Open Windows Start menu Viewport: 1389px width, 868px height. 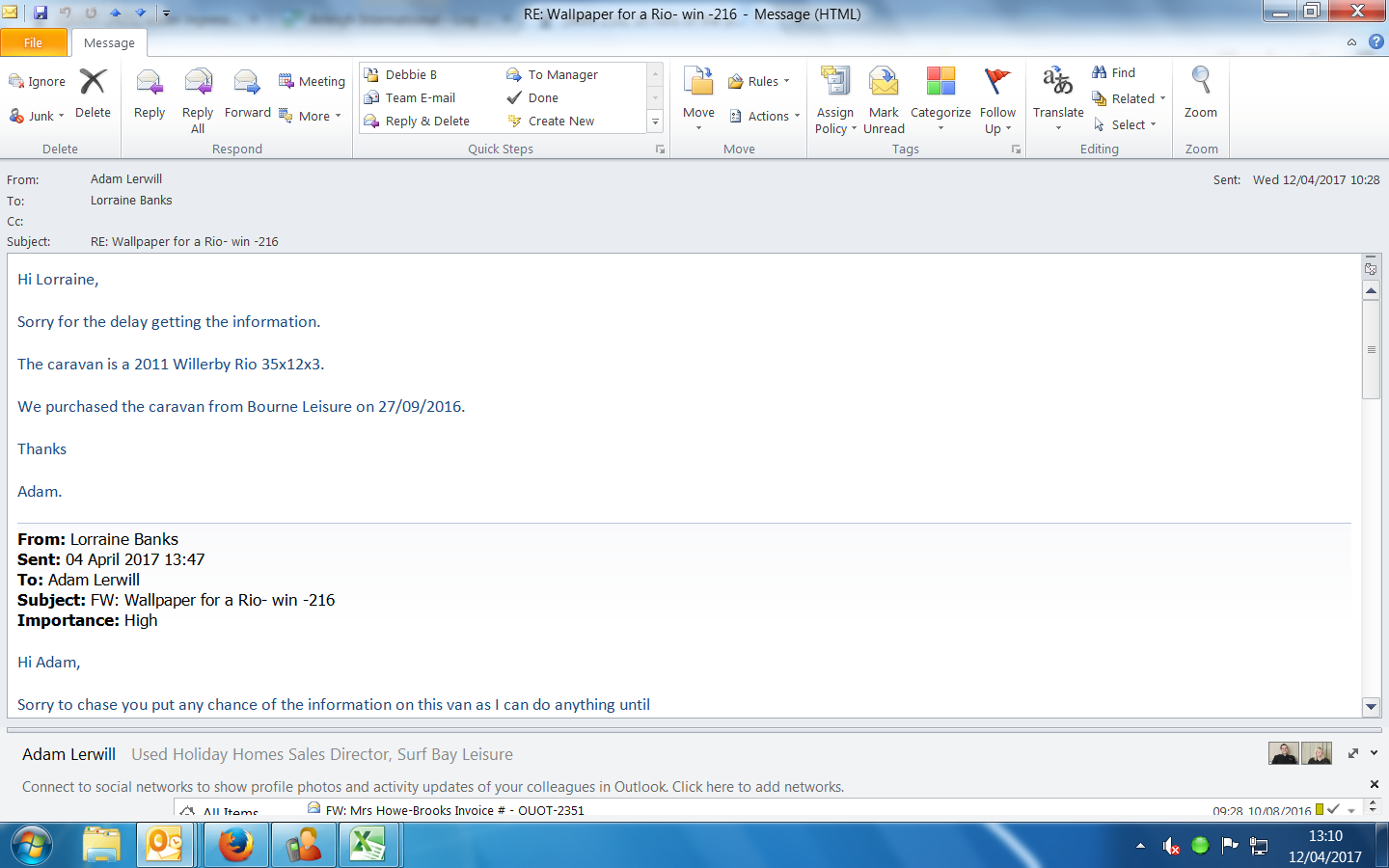34,846
